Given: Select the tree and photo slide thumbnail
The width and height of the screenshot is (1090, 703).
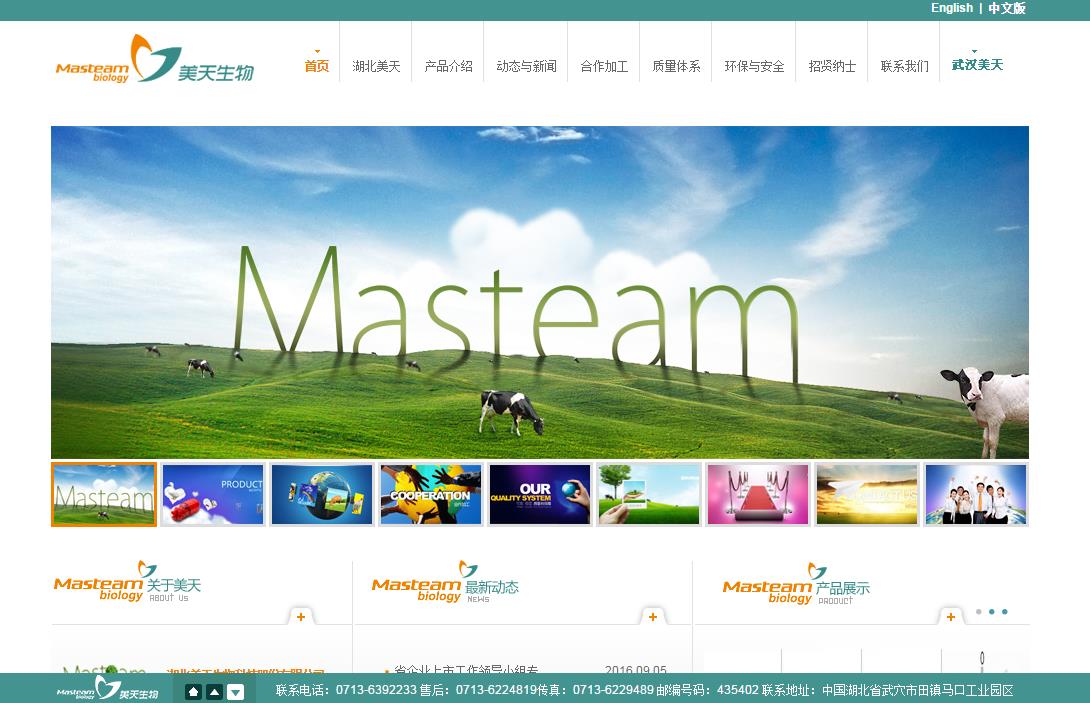Looking at the screenshot, I should coord(649,494).
